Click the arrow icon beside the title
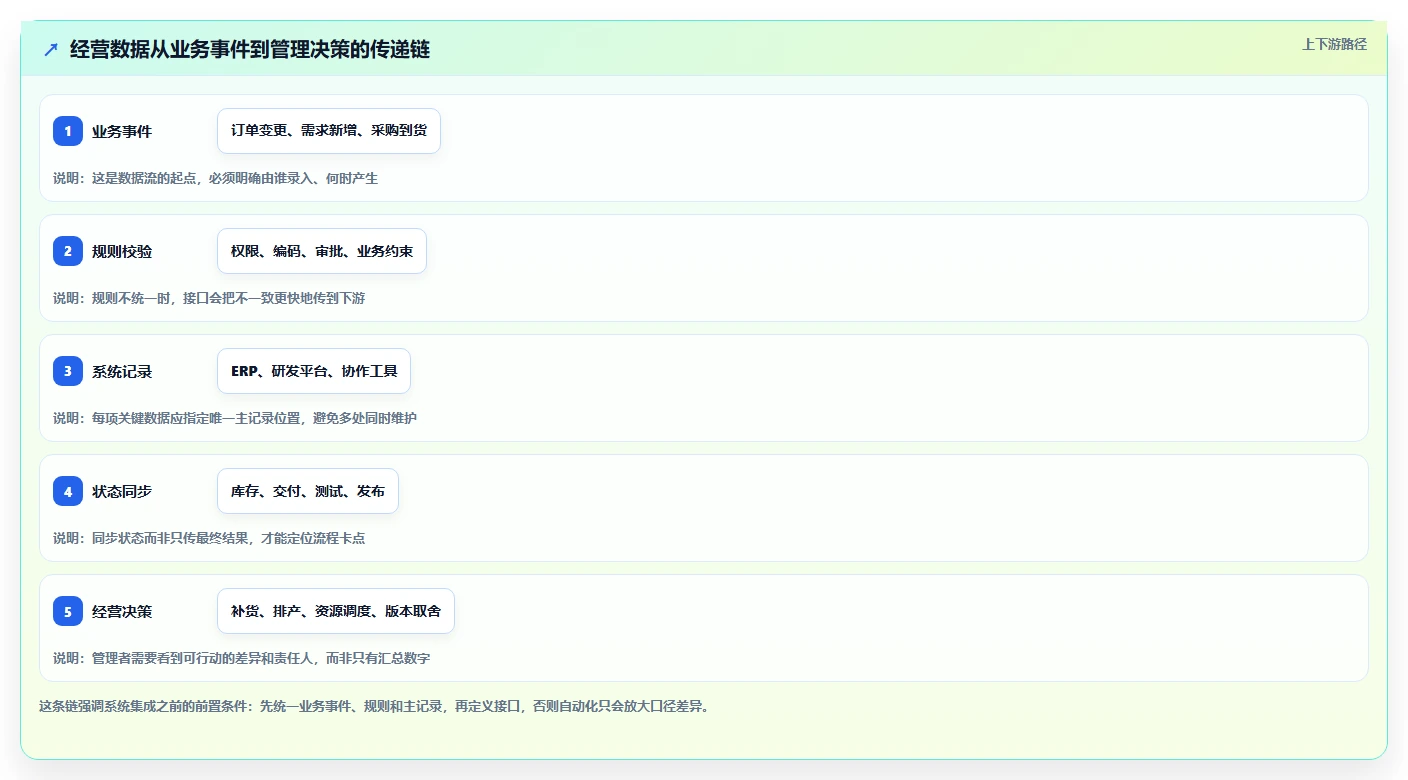The image size is (1408, 780). click(51, 49)
